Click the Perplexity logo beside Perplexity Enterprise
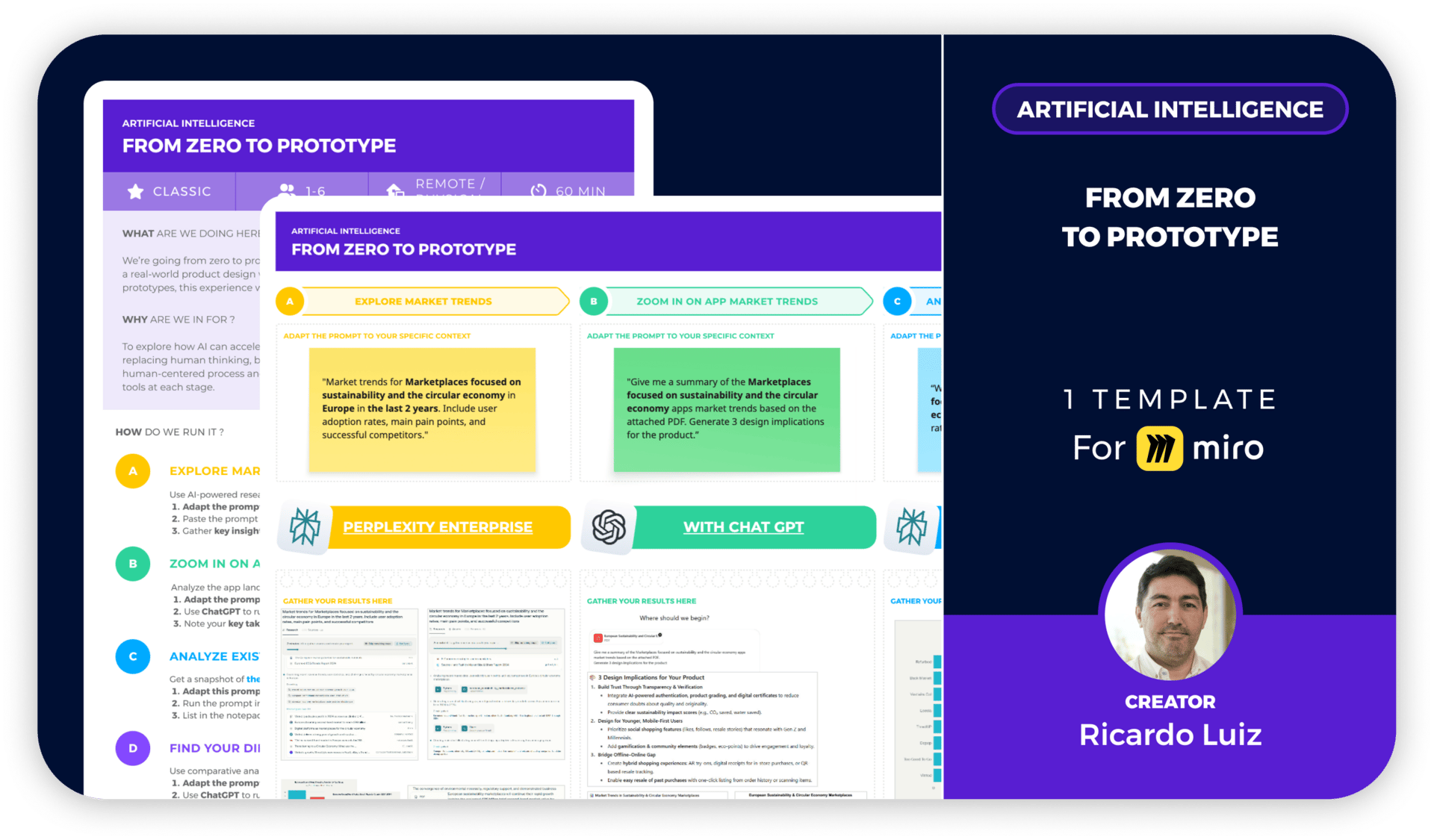The width and height of the screenshot is (1434, 840). pos(305,527)
